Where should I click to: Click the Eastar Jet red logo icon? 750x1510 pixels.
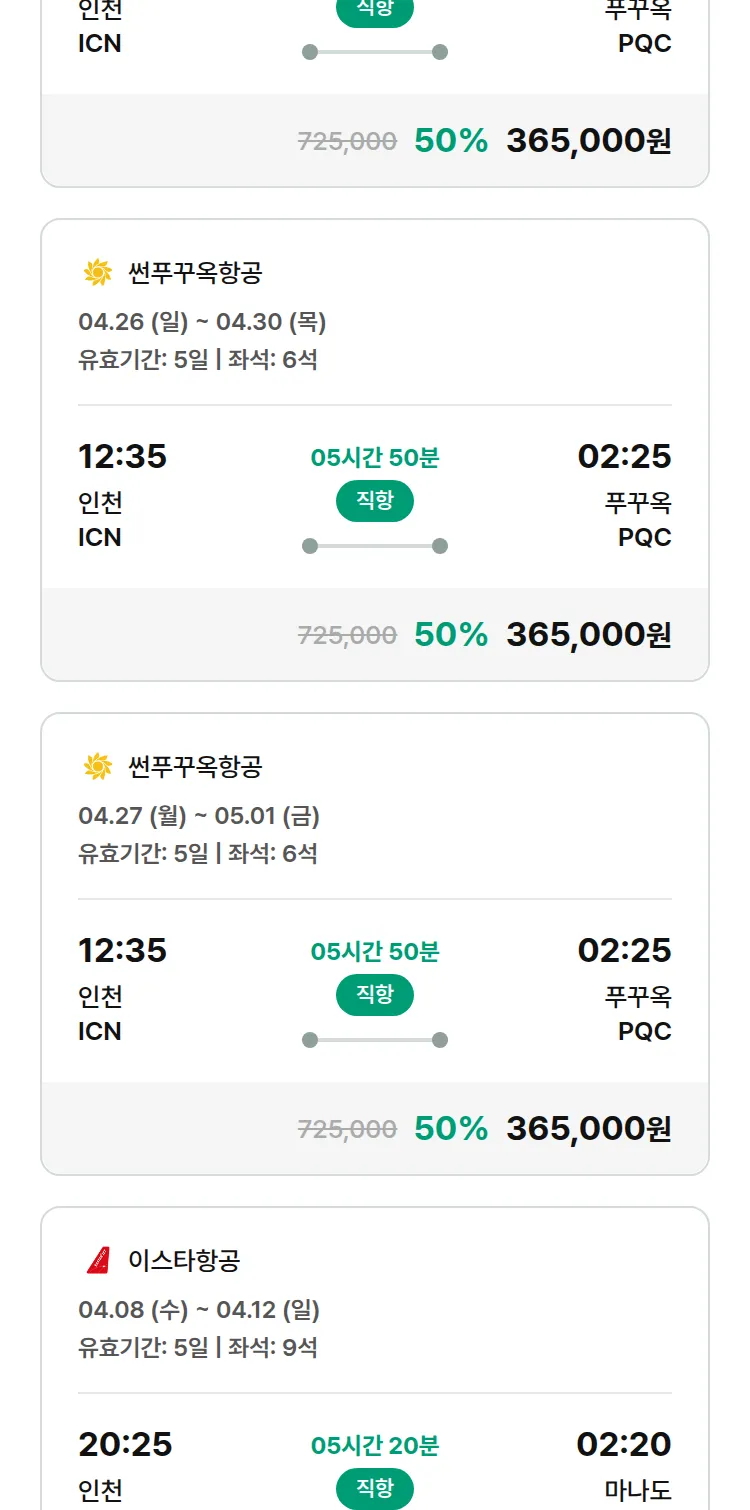pos(98,1260)
